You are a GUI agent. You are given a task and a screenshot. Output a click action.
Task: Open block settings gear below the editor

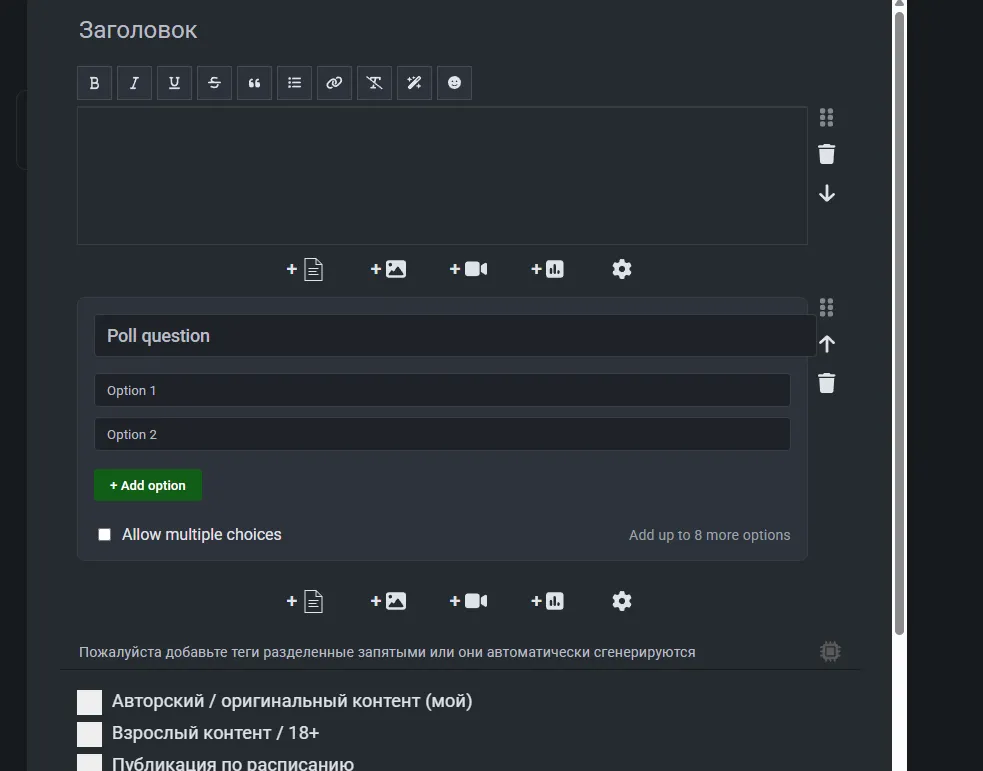[621, 269]
